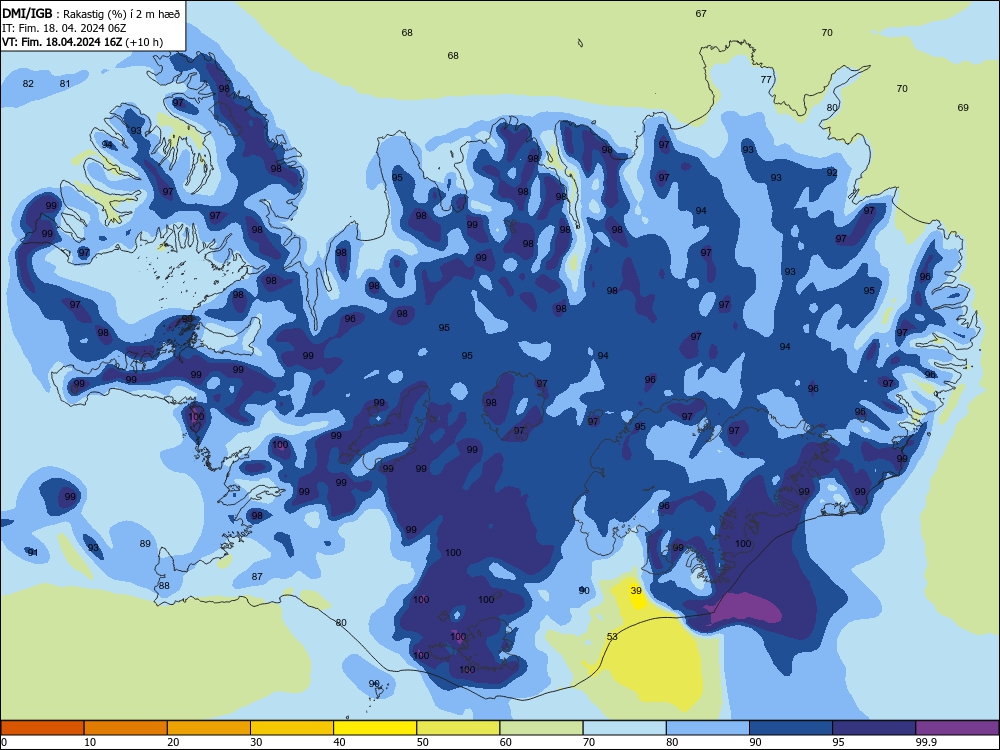The width and height of the screenshot is (1000, 750).
Task: Click the 'IT: Fim. 18. 04. 2024 06Z' line
Action: click(64, 28)
